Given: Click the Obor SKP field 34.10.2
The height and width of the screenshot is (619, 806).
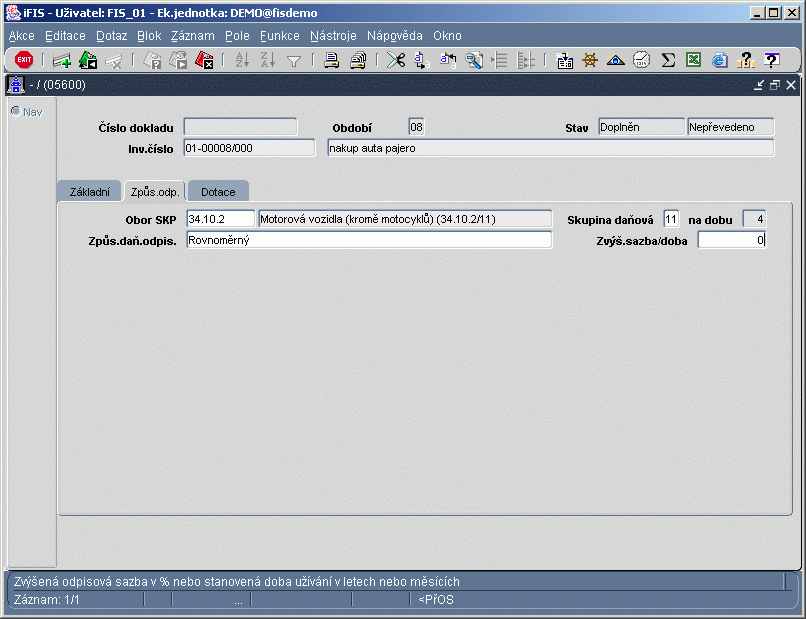Looking at the screenshot, I should click(221, 219).
